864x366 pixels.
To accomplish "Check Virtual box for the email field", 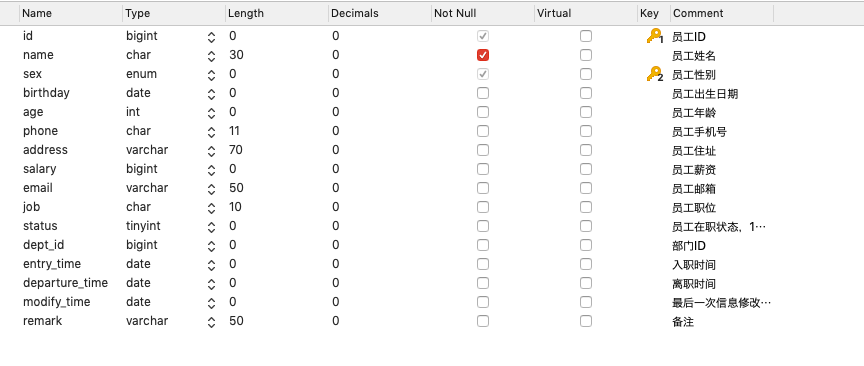I will click(586, 188).
